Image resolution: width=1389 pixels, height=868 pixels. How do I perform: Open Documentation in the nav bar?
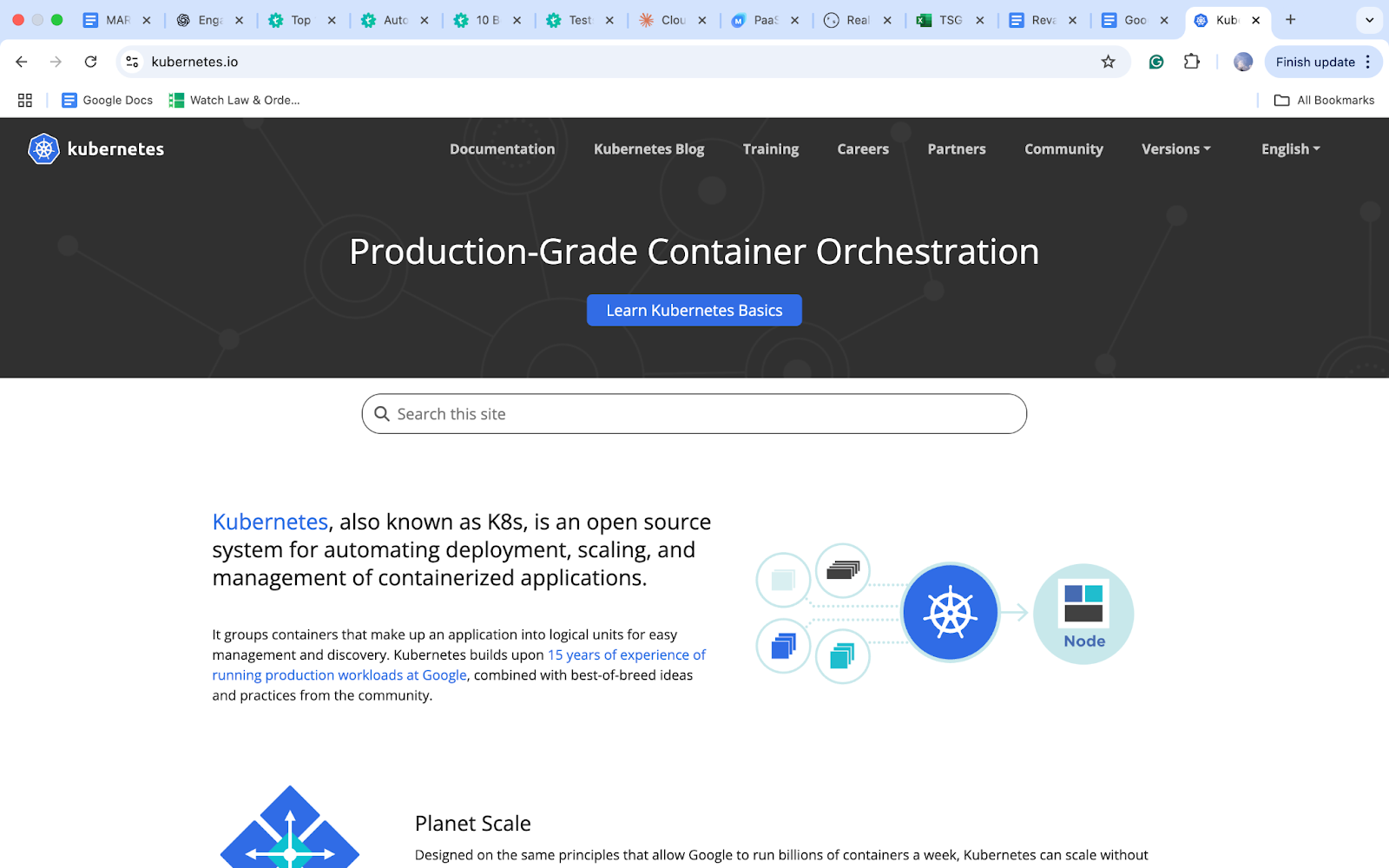[x=503, y=149]
